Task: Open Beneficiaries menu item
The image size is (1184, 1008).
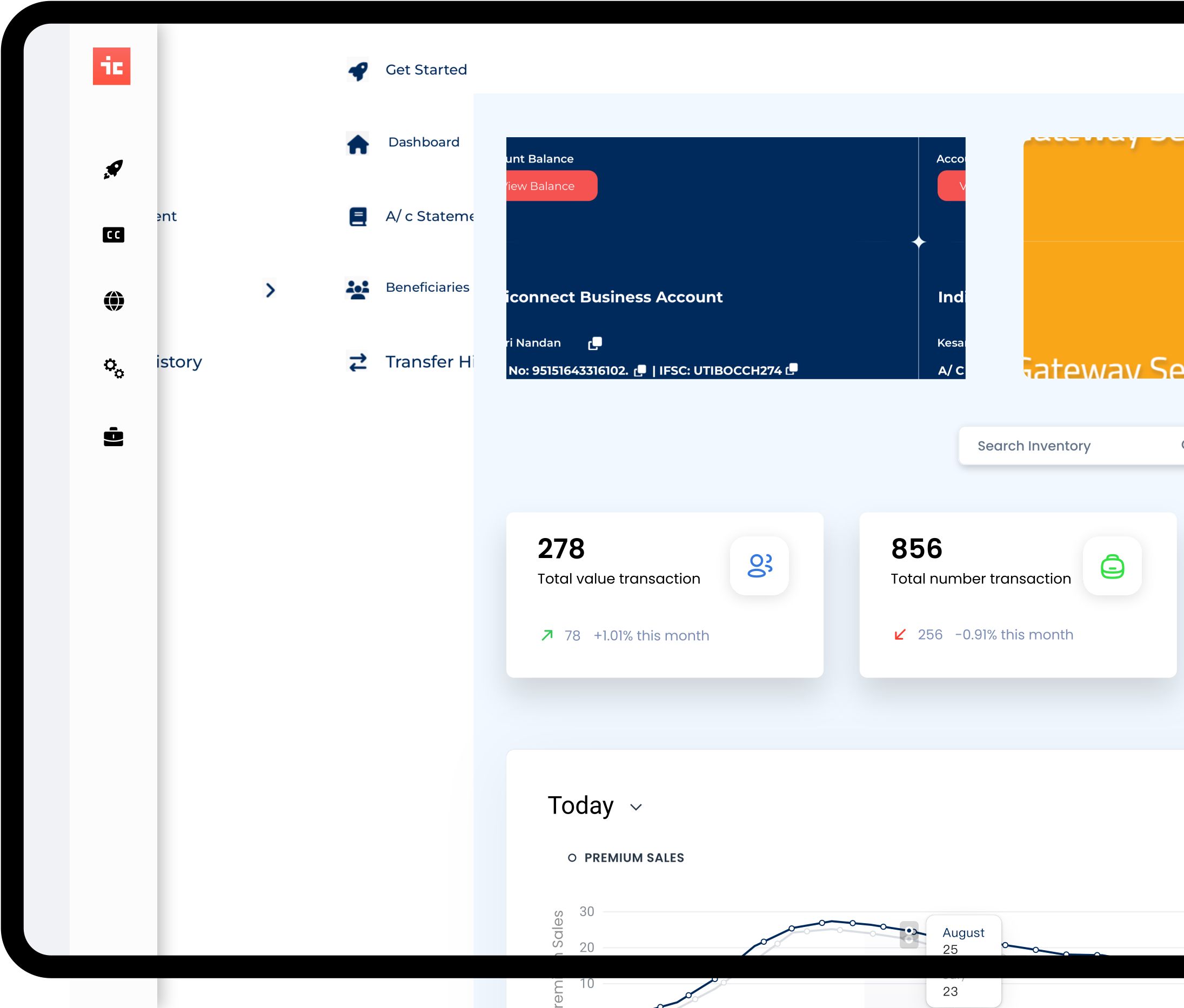Action: pos(427,287)
